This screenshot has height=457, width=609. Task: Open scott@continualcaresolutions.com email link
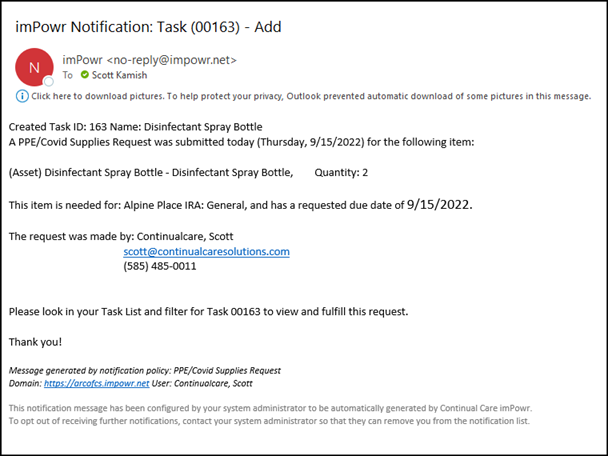[206, 252]
